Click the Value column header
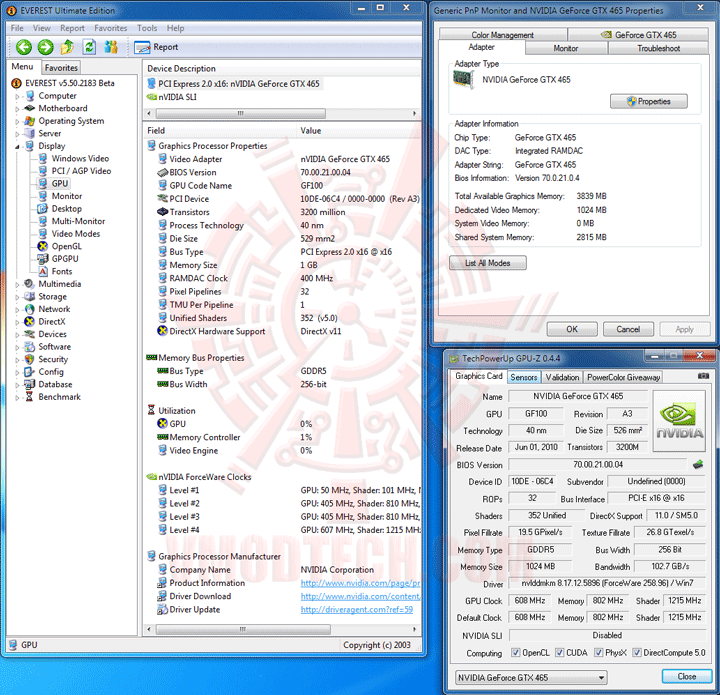 tap(358, 131)
